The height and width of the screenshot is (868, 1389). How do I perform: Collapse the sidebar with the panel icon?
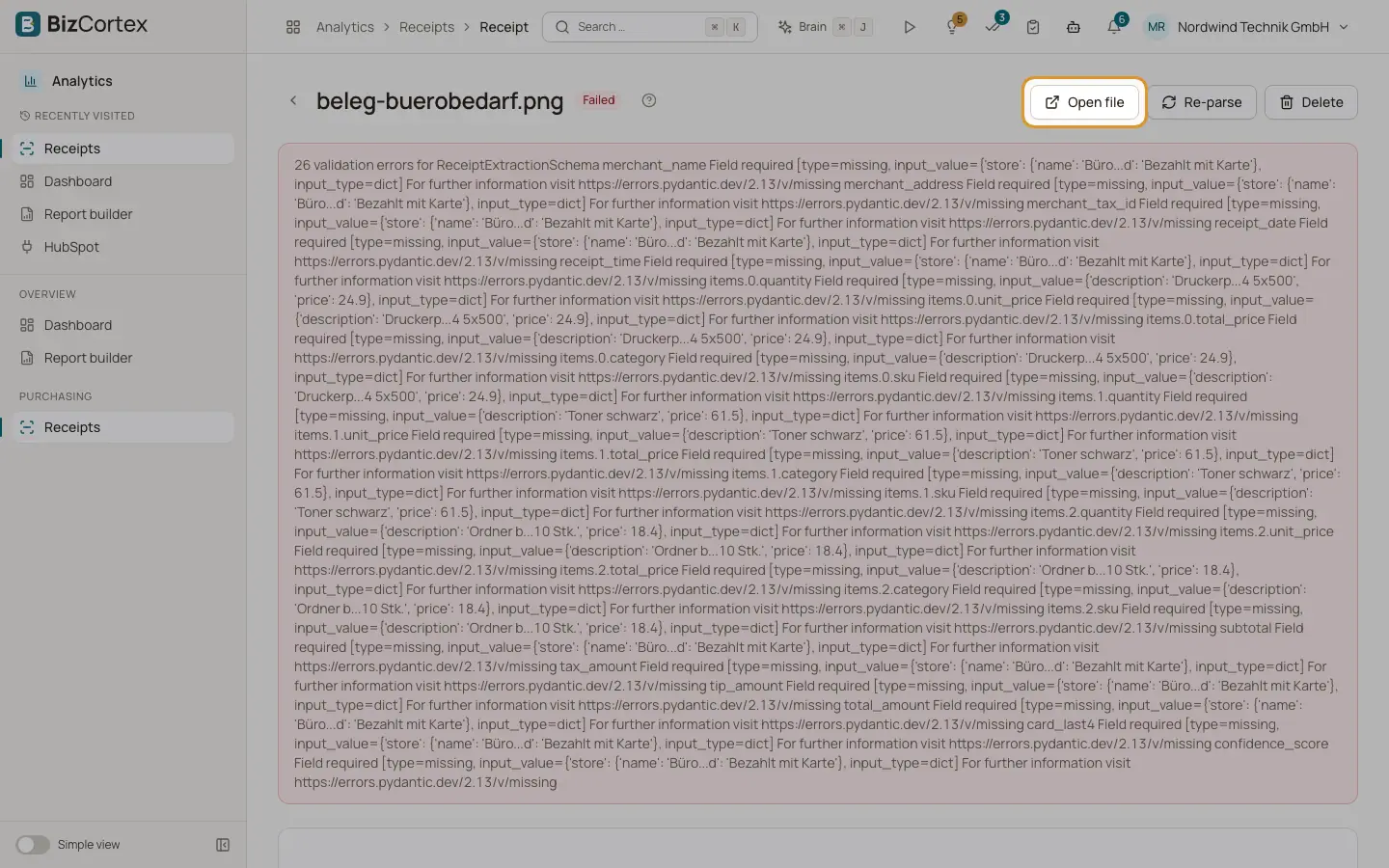pos(223,845)
